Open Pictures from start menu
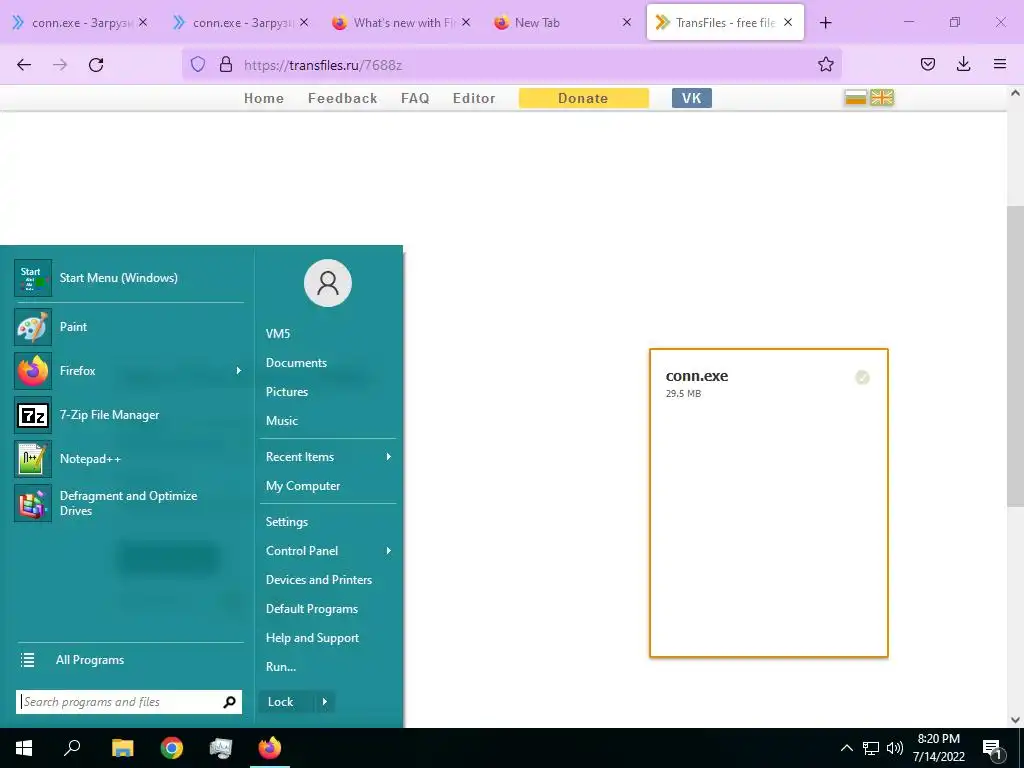This screenshot has width=1024, height=768. coord(287,392)
